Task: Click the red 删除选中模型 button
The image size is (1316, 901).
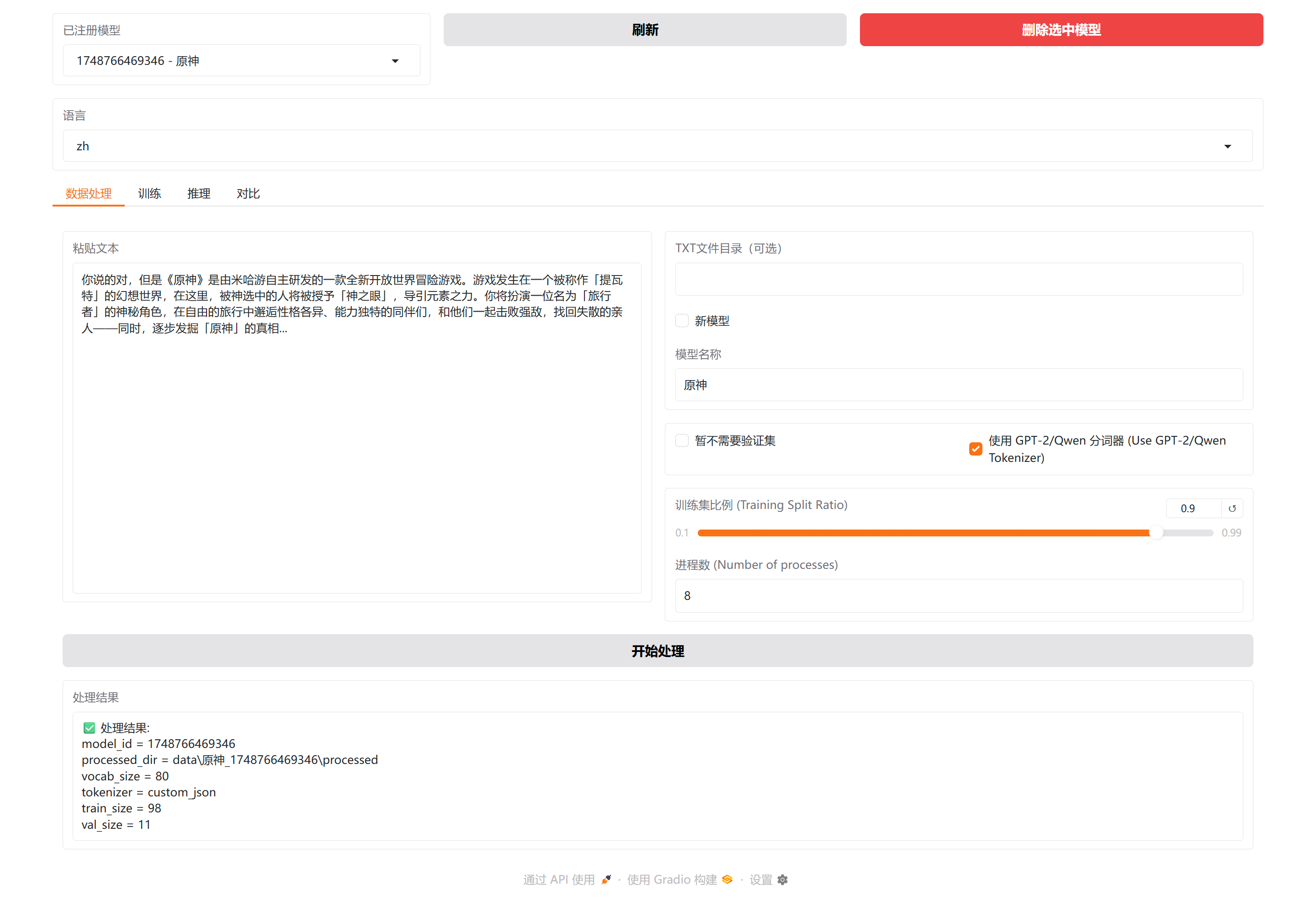Action: click(x=1061, y=30)
